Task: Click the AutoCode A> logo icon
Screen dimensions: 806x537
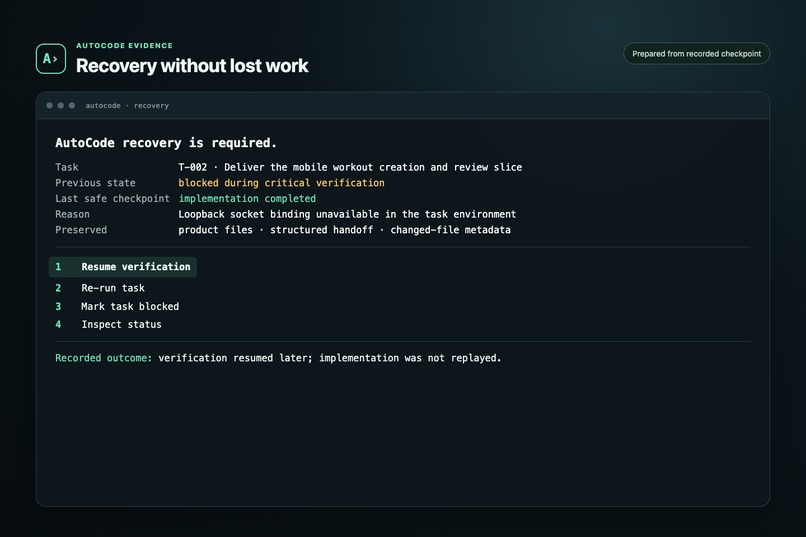Action: coord(51,59)
